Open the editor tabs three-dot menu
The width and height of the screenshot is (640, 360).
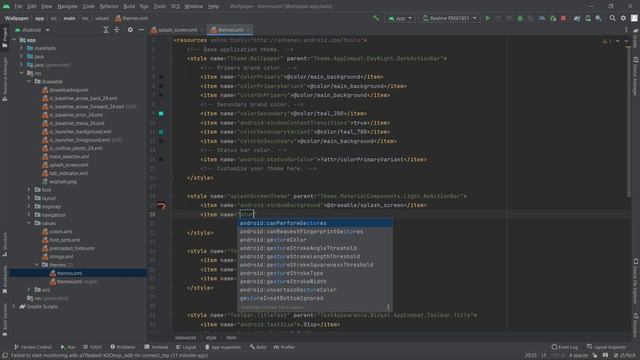click(x=626, y=30)
